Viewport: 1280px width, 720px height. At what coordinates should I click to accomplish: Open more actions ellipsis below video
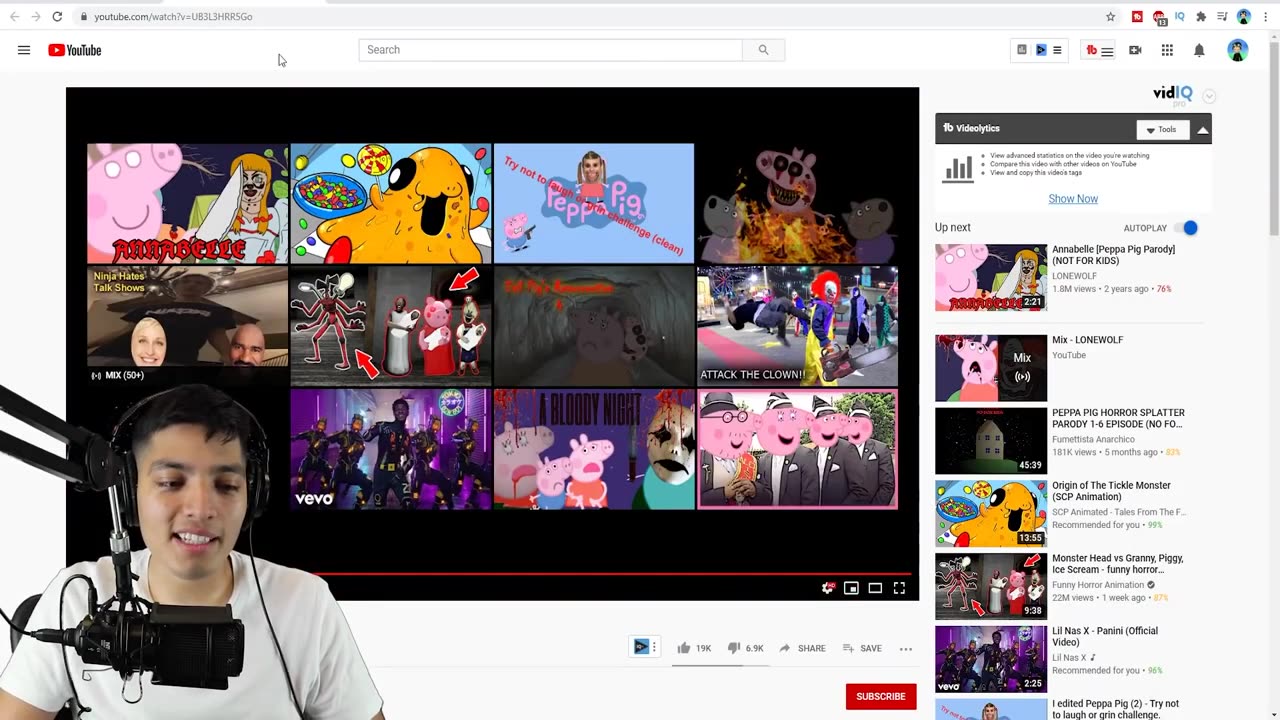[x=906, y=648]
